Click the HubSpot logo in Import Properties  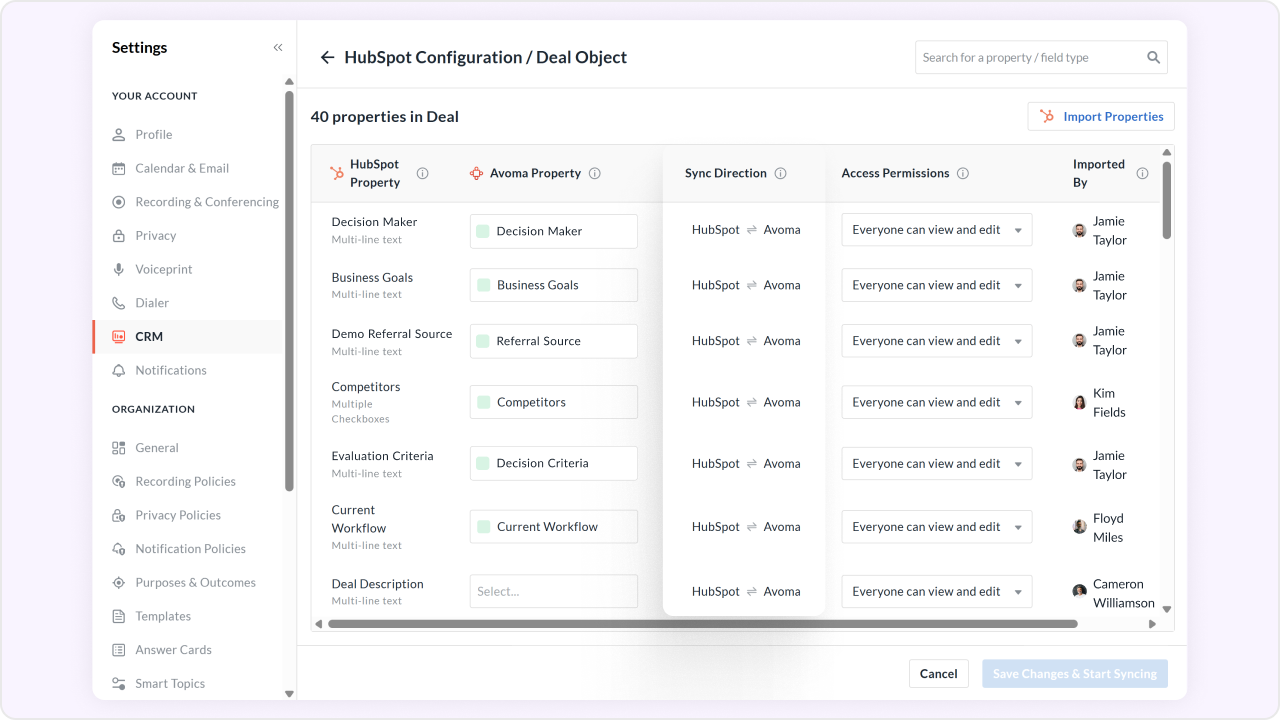[1047, 116]
